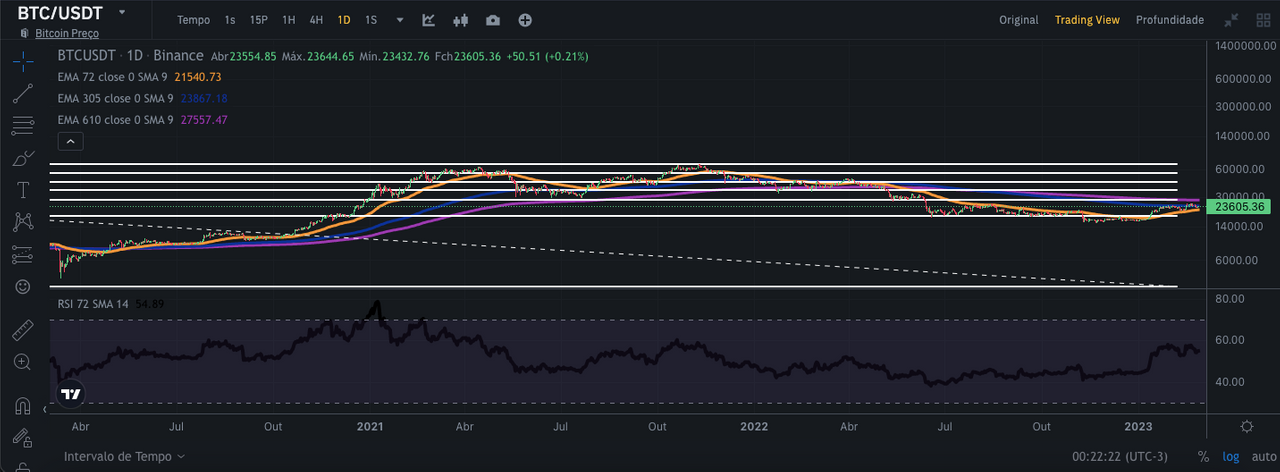The width and height of the screenshot is (1280, 472).
Task: Select the 15P interval
Action: click(x=258, y=20)
